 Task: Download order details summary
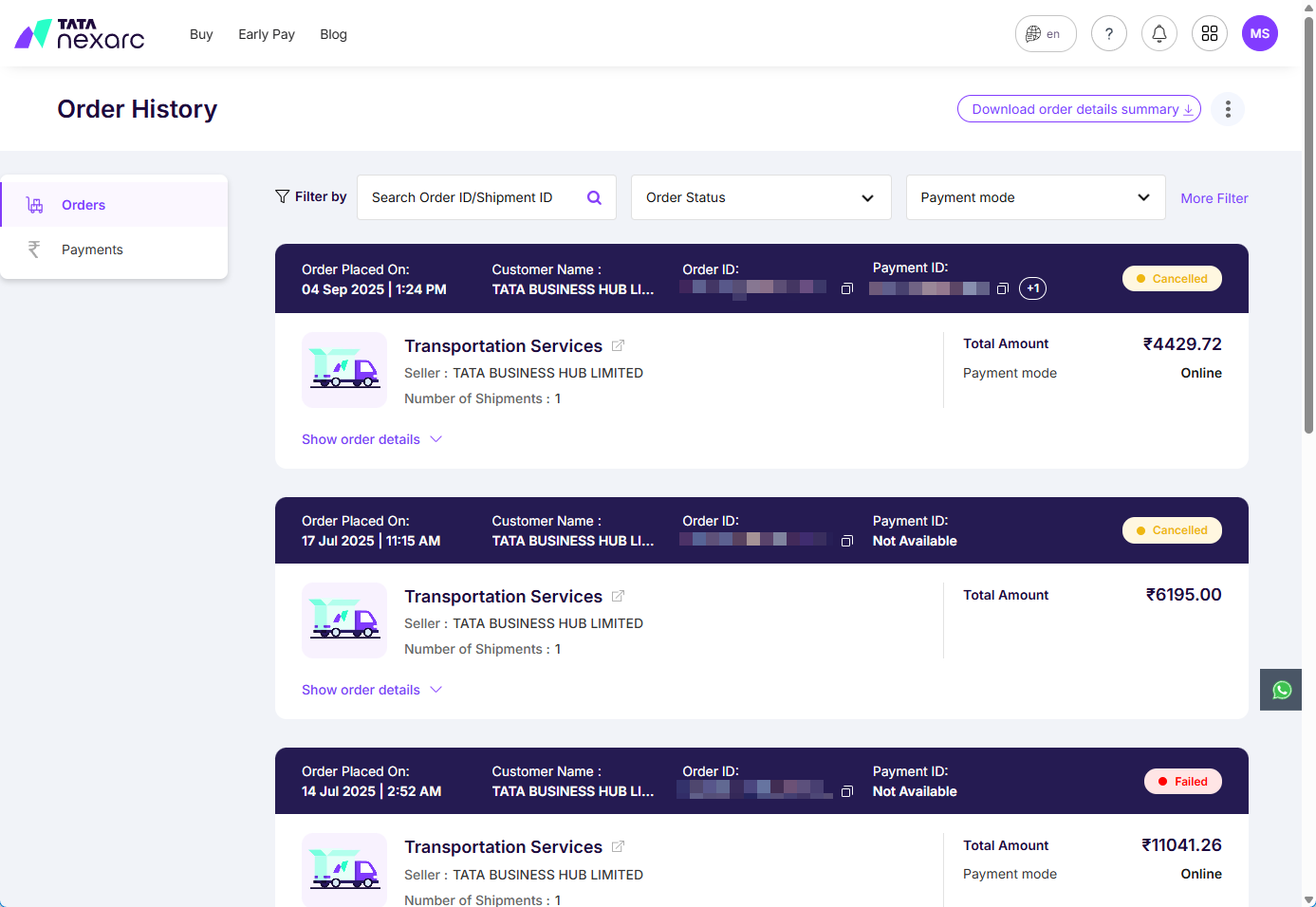[x=1079, y=109]
